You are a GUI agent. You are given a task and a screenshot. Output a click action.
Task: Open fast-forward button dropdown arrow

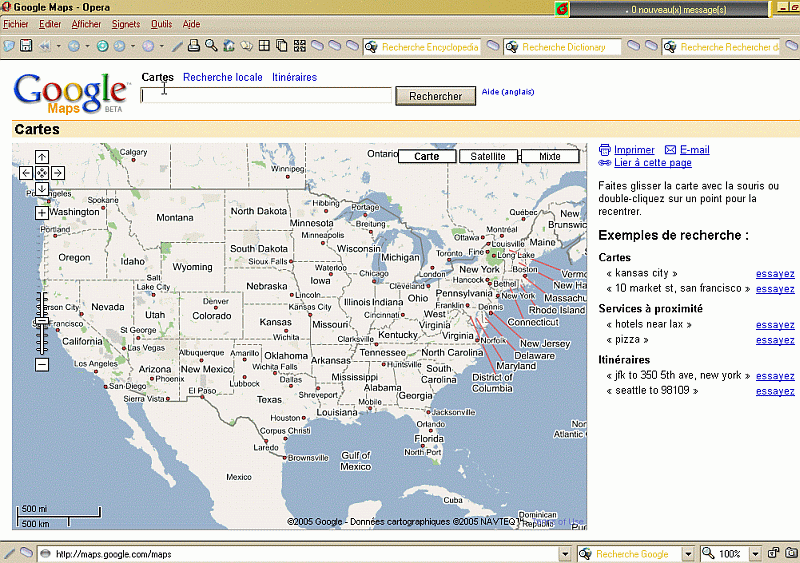[162, 46]
